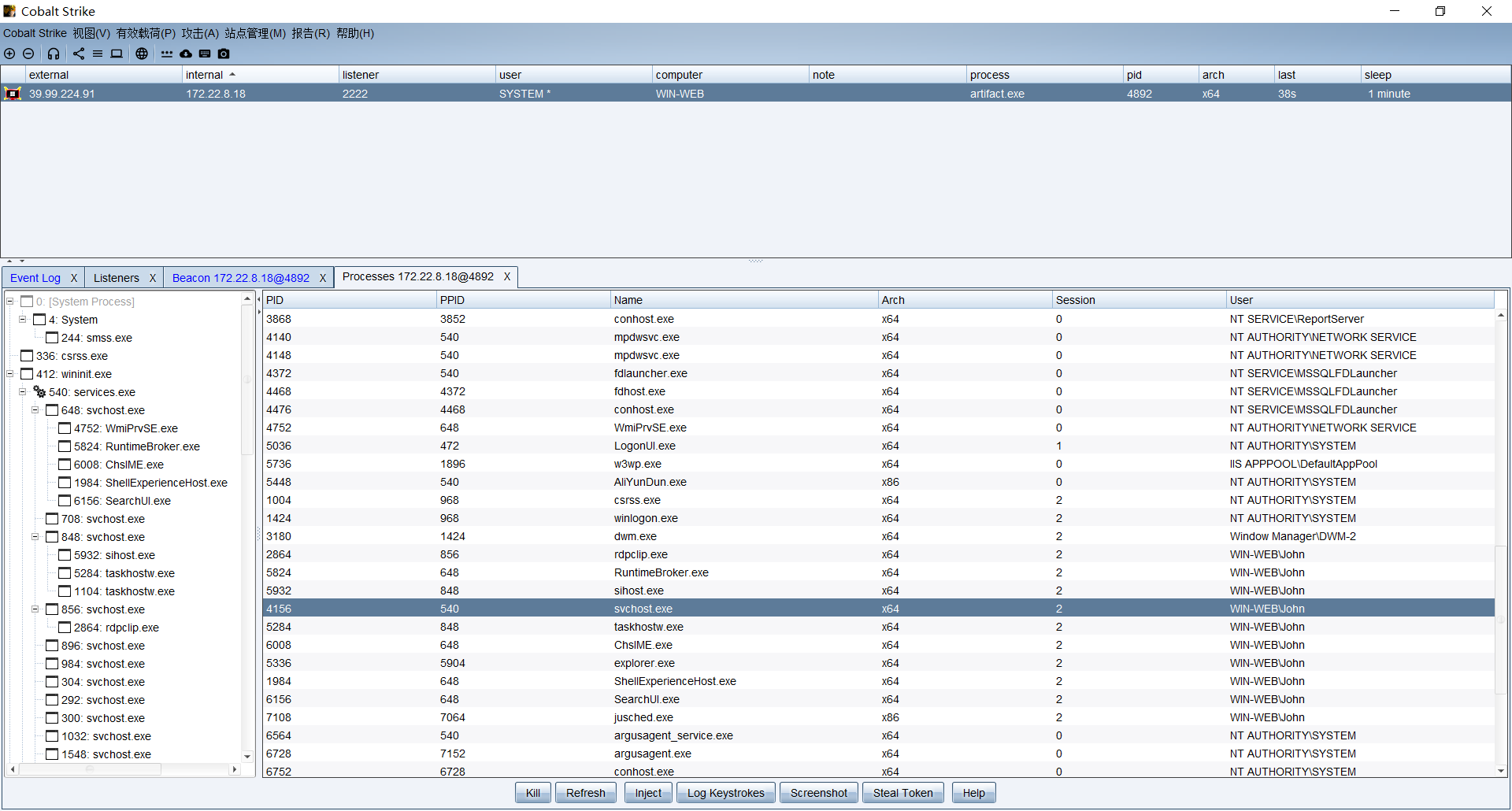Show the pivot graph share icon view

pos(79,54)
